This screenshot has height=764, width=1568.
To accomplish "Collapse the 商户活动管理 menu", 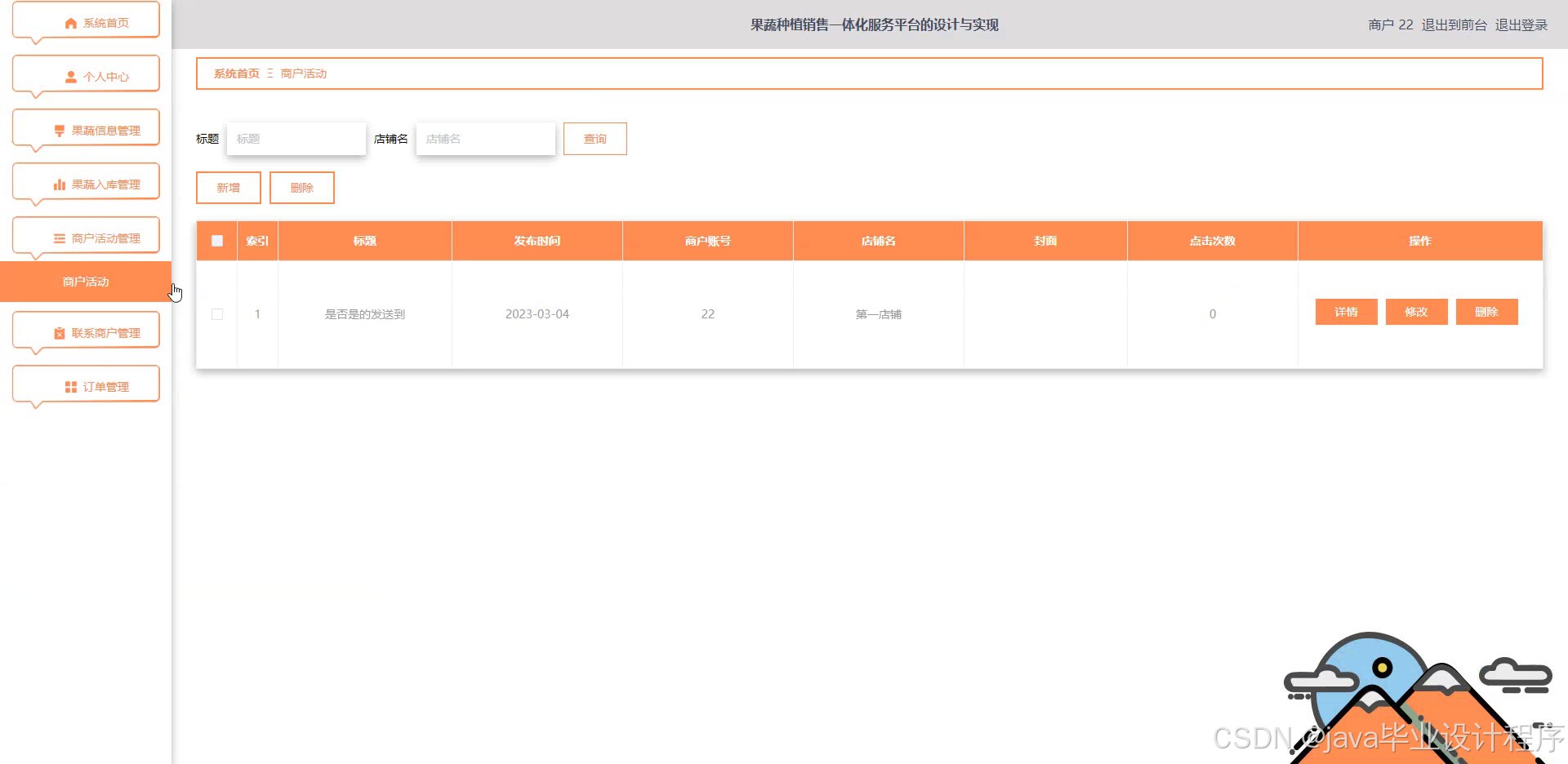I will (86, 236).
